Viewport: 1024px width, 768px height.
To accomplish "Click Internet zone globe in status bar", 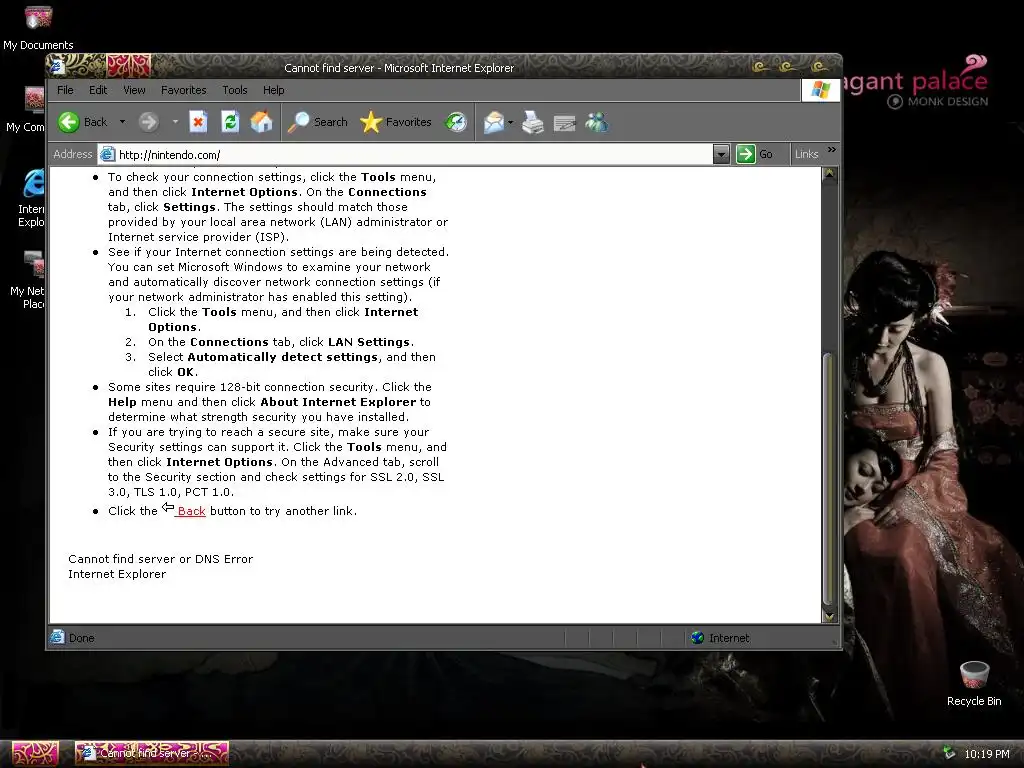I will click(697, 638).
